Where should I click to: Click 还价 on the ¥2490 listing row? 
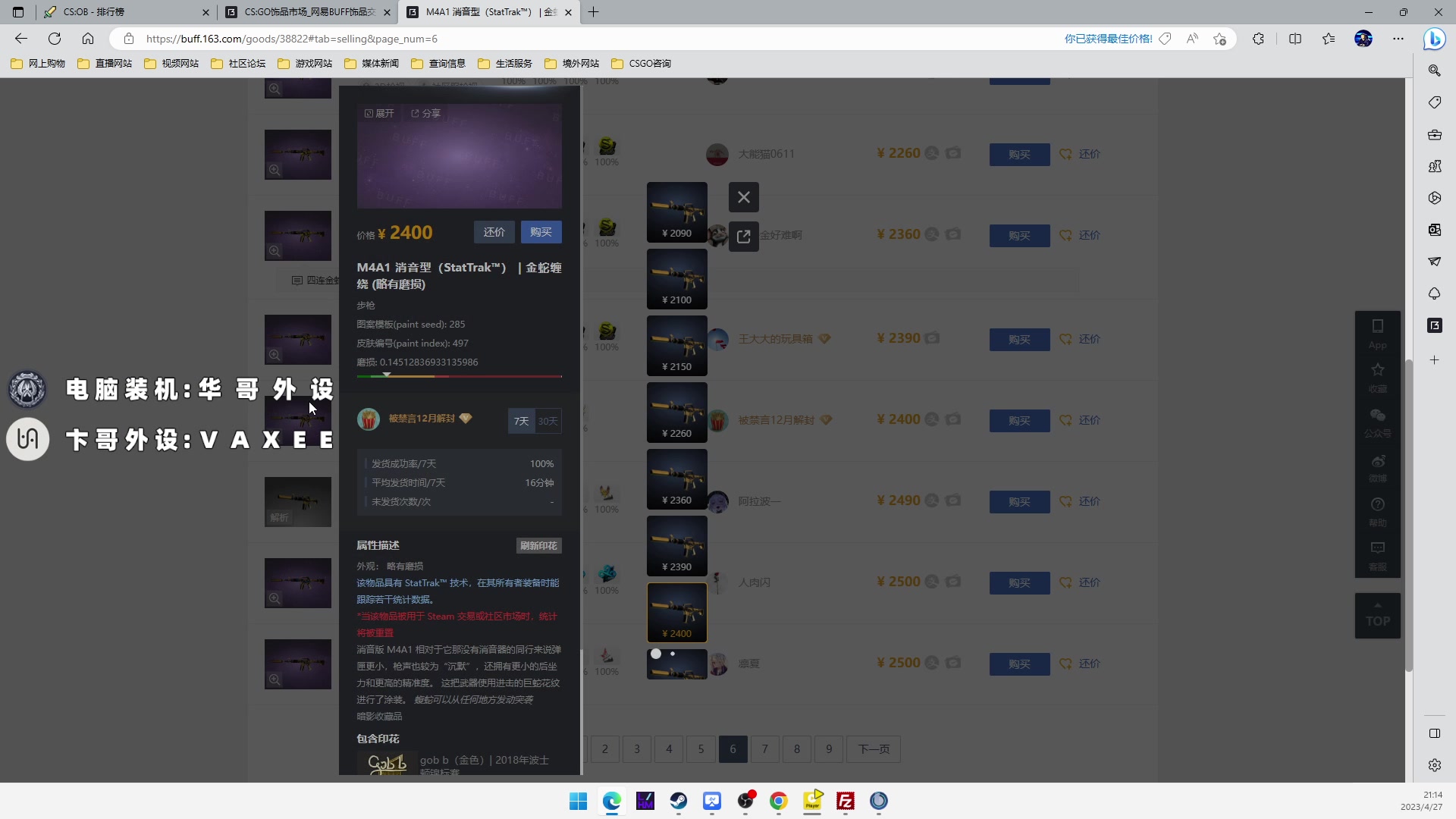[1089, 501]
